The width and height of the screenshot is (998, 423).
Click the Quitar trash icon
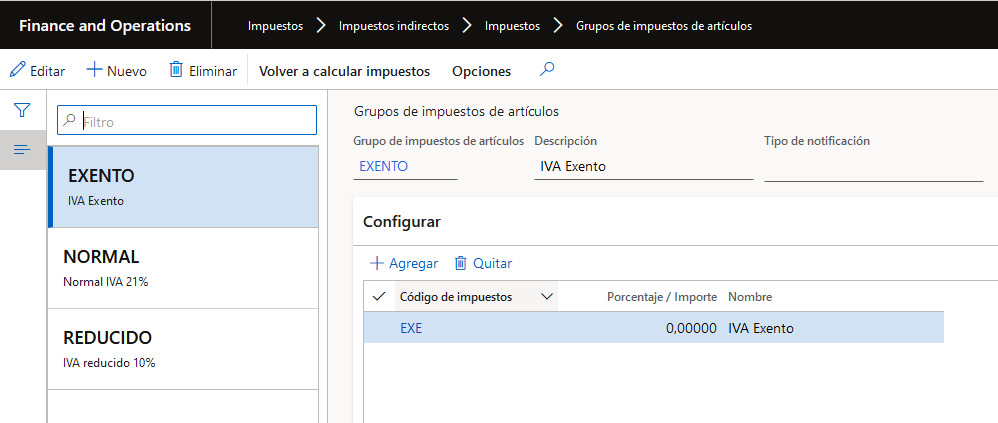[461, 263]
